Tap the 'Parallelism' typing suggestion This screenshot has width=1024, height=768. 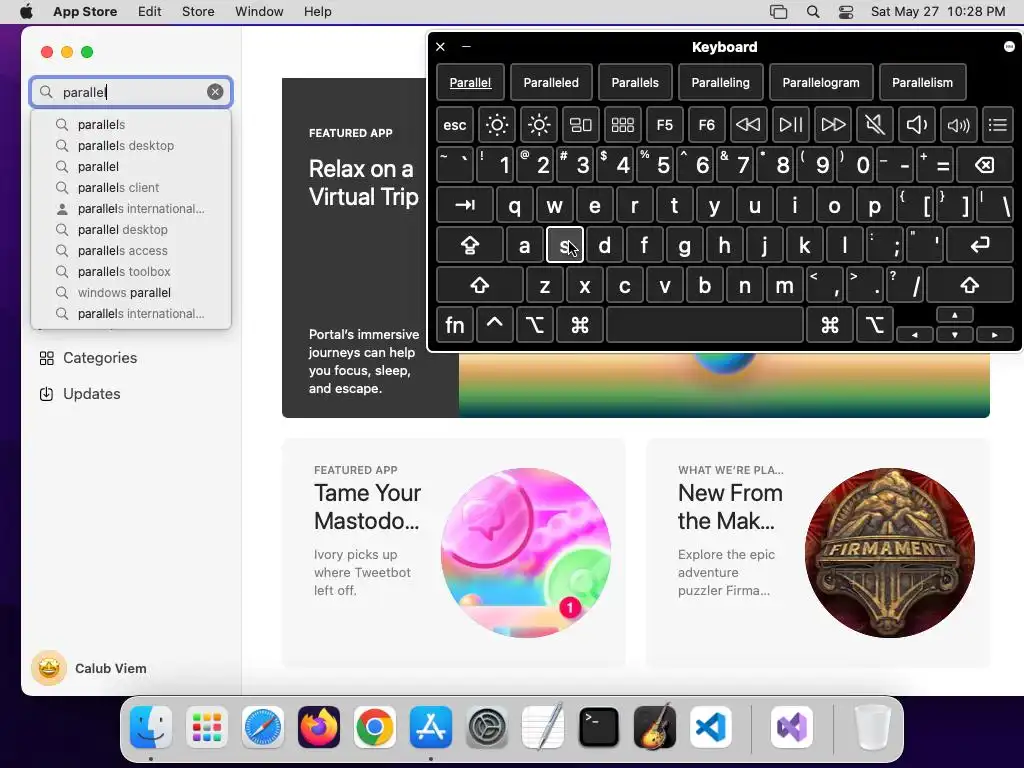(922, 83)
